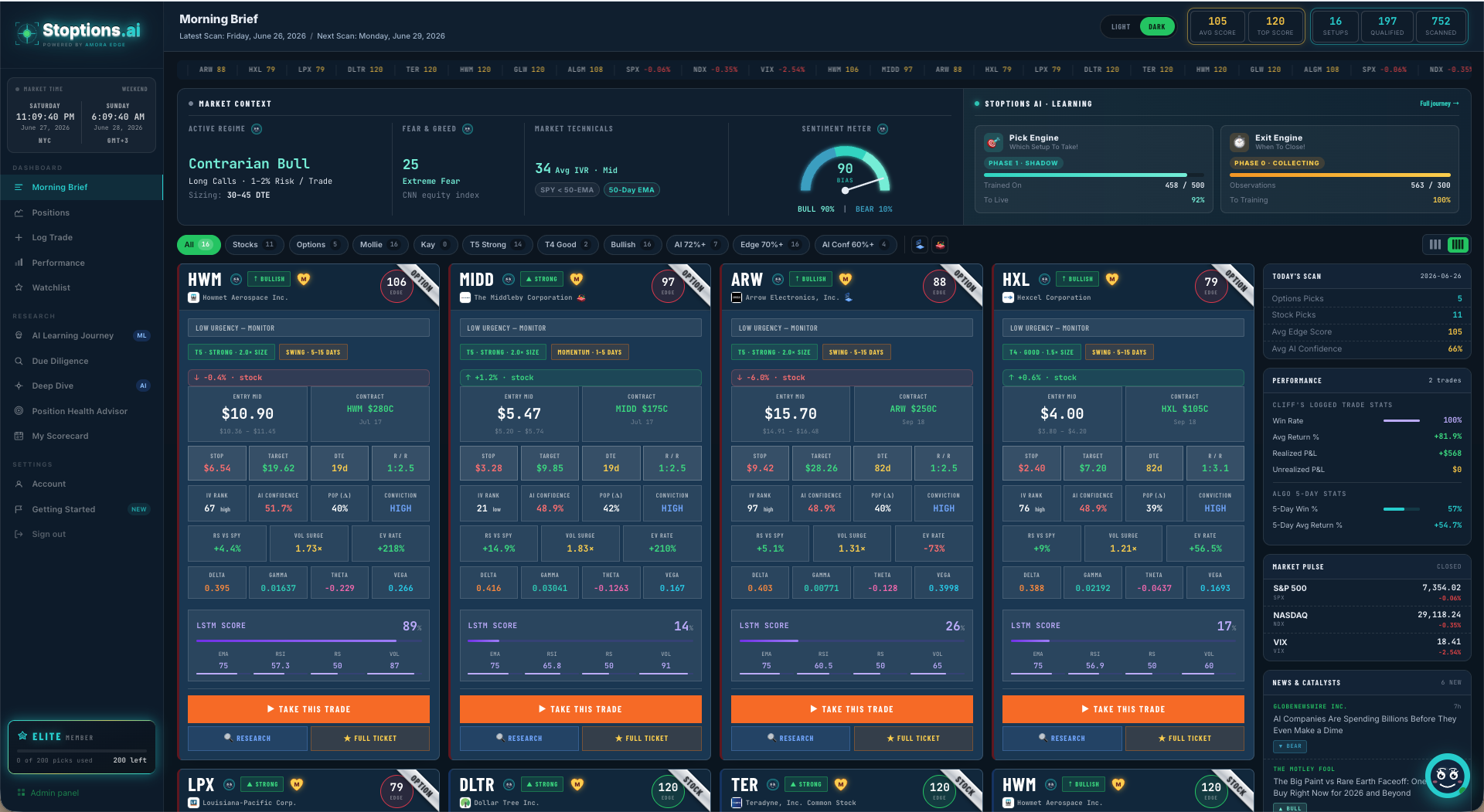Screen dimensions: 1484x812
Task: Expand the Full journey link arrow
Action: [x=1439, y=104]
